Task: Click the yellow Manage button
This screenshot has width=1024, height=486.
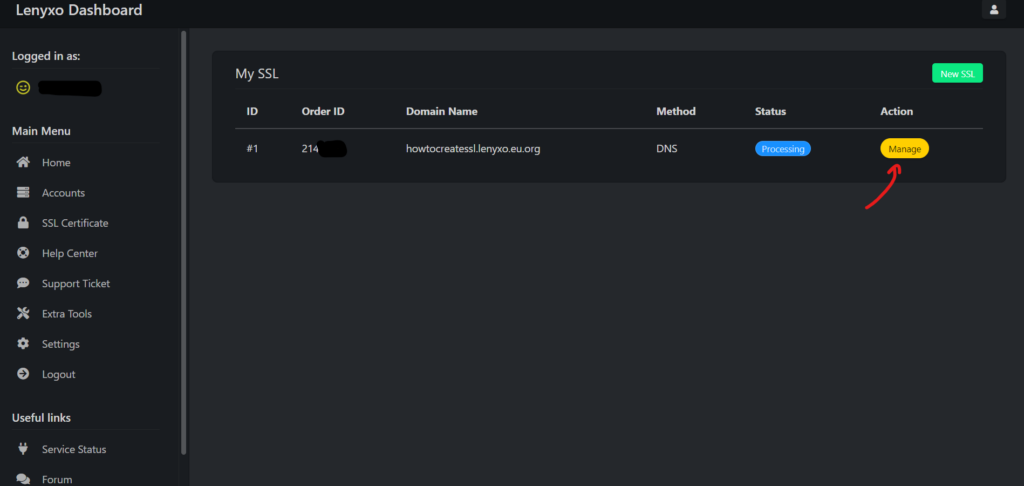Action: pos(904,149)
